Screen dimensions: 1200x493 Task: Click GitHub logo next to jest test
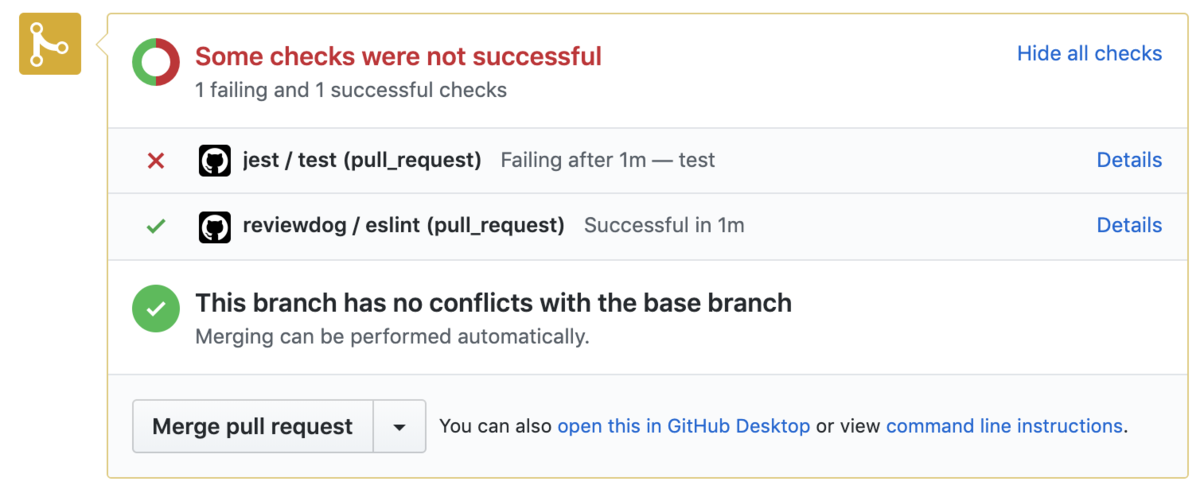click(x=215, y=161)
